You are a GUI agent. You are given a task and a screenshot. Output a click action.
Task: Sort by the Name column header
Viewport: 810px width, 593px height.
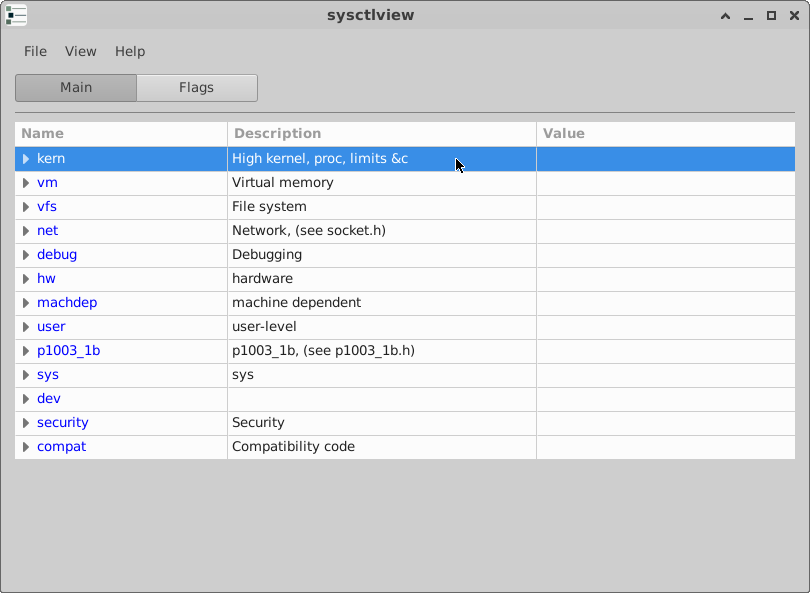(121, 134)
